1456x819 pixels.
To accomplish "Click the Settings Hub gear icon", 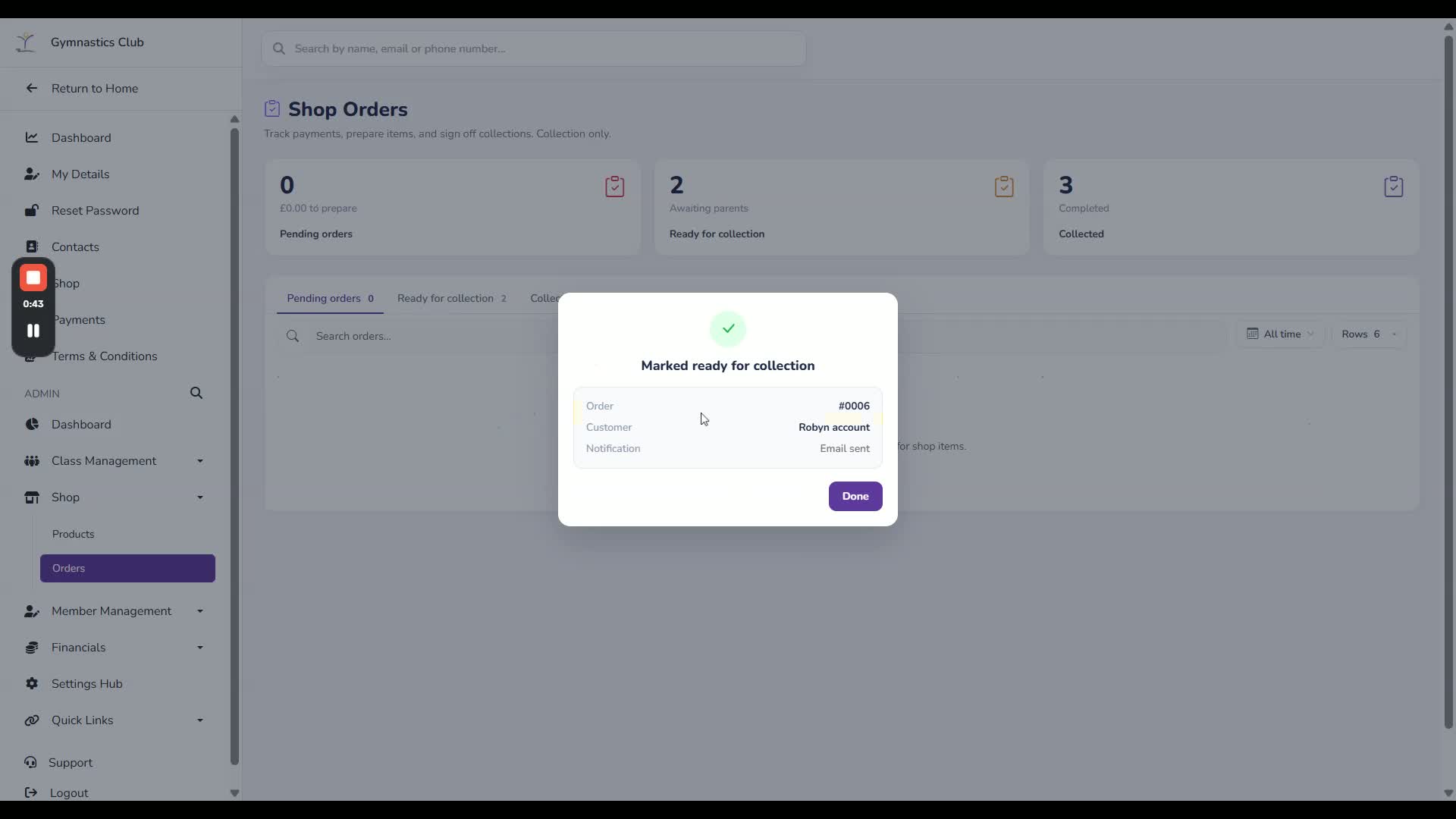I will click(32, 683).
